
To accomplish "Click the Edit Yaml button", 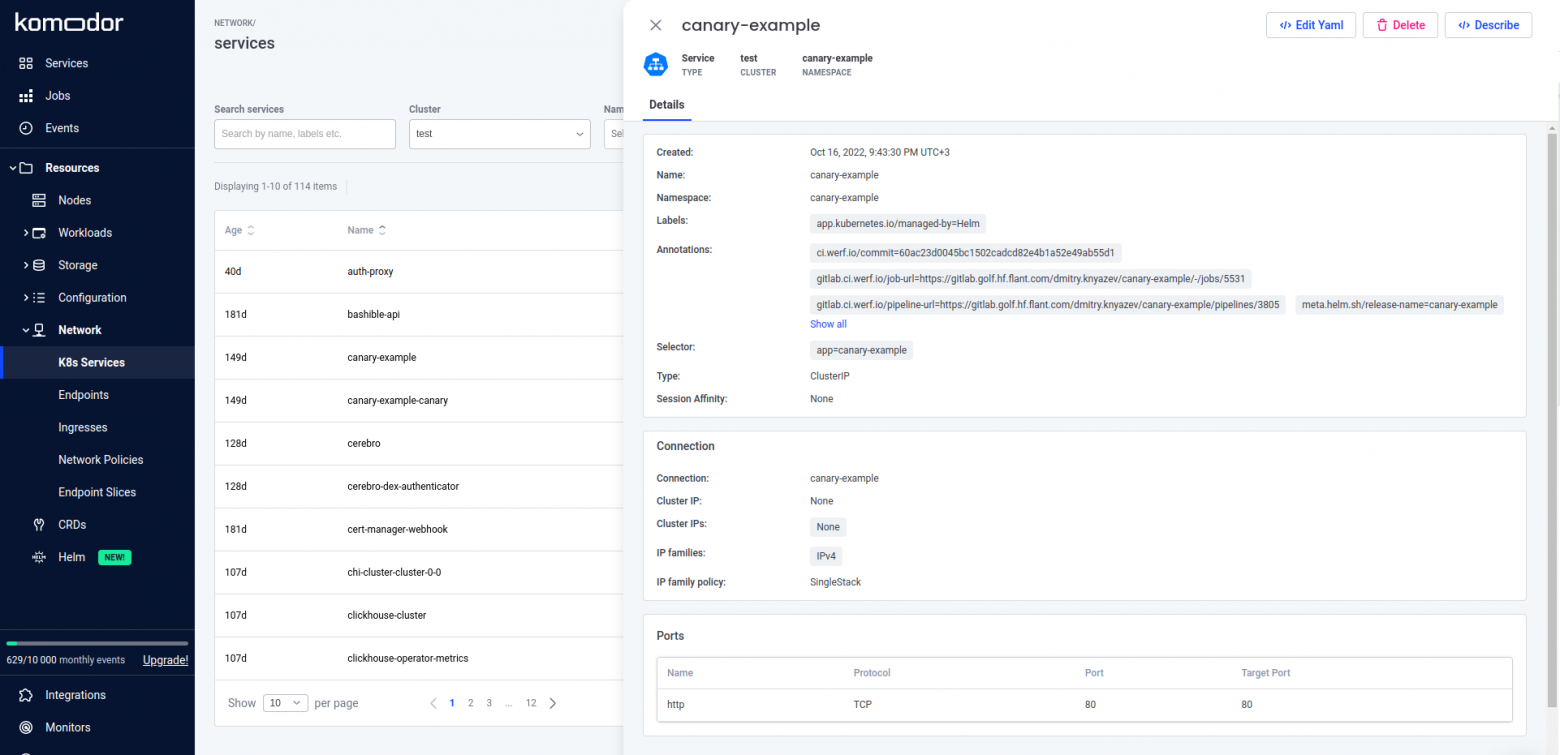I will click(x=1310, y=25).
